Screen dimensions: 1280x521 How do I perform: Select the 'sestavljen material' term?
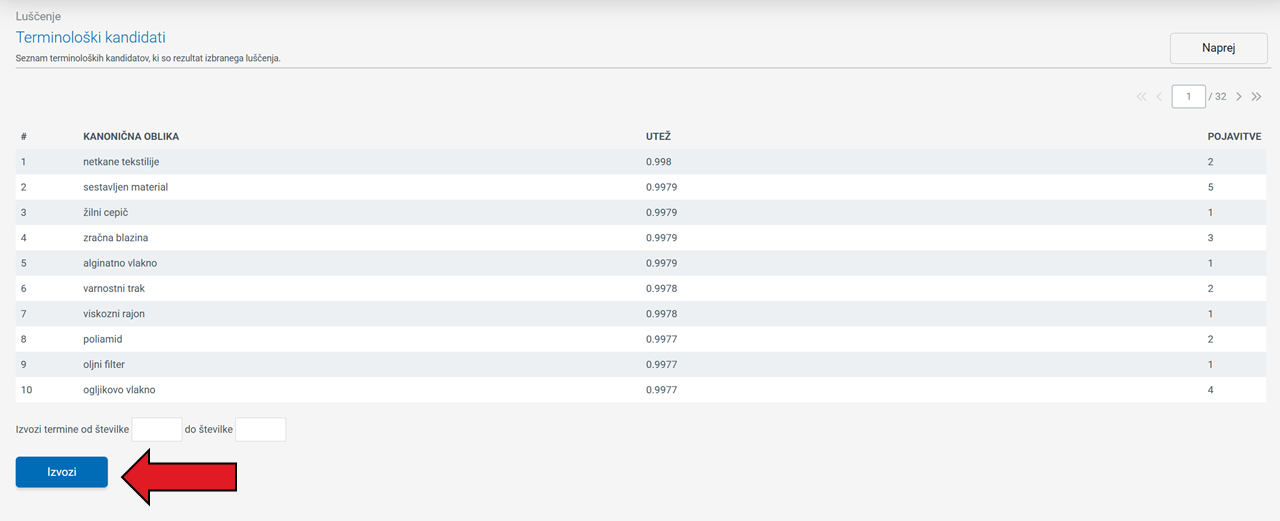click(x=125, y=187)
